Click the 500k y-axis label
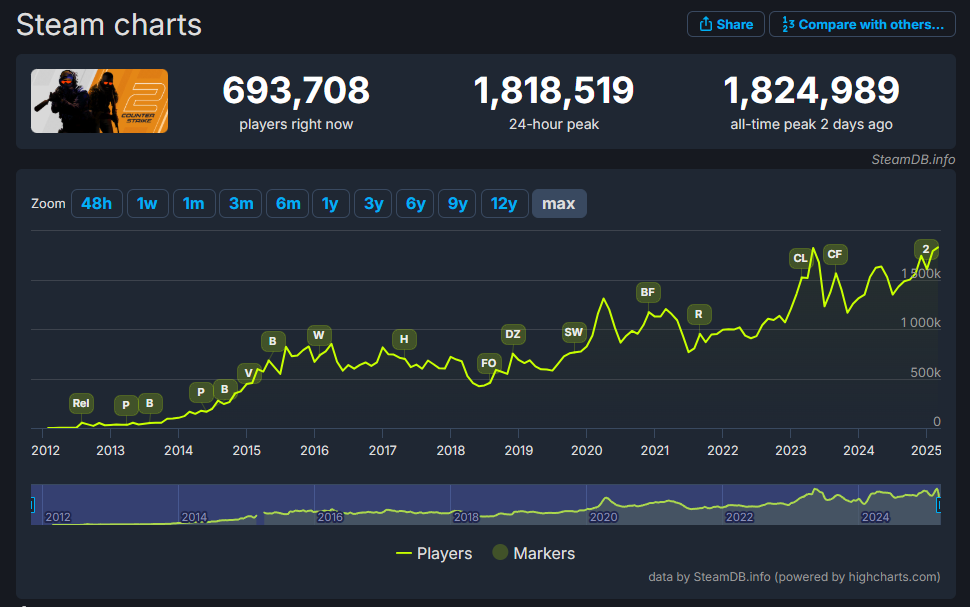 click(925, 372)
